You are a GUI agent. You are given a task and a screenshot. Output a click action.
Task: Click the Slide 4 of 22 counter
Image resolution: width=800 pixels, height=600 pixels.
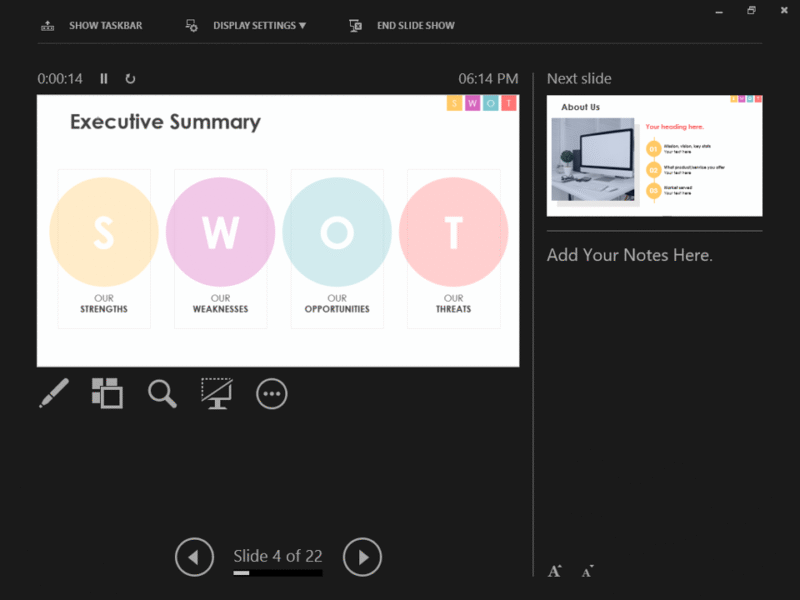tap(277, 556)
